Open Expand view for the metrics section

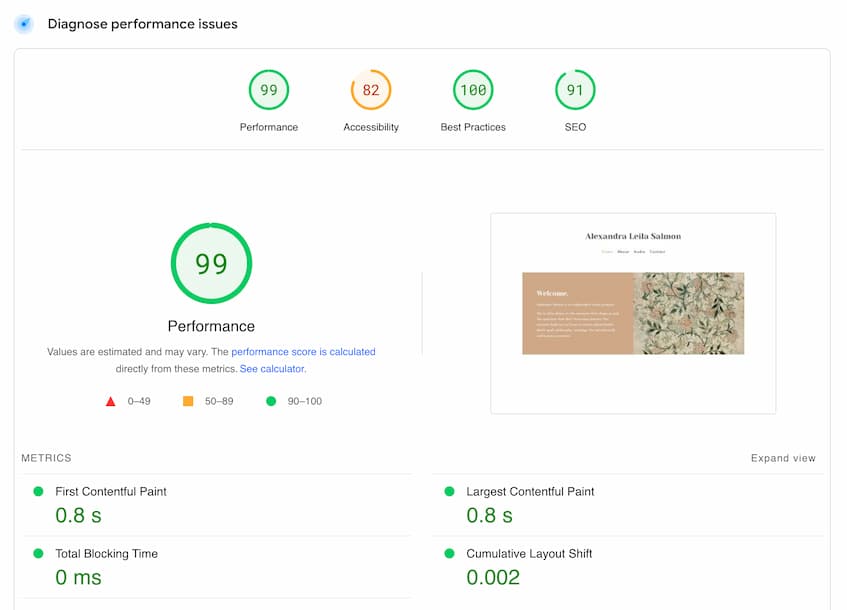[785, 458]
